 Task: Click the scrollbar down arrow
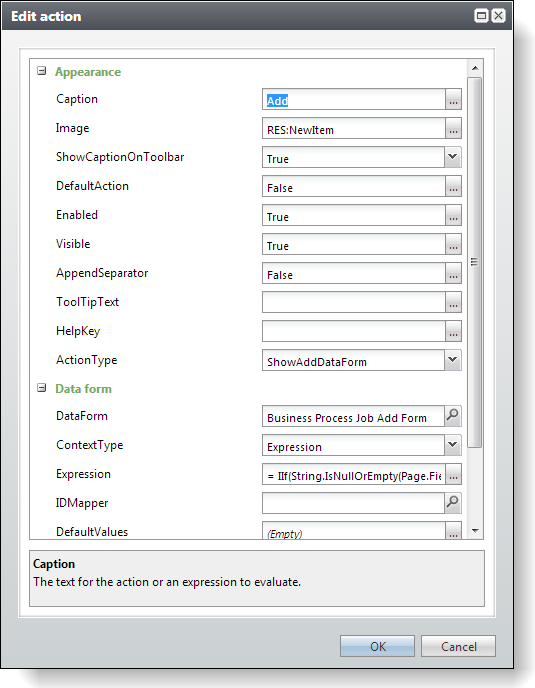[475, 531]
